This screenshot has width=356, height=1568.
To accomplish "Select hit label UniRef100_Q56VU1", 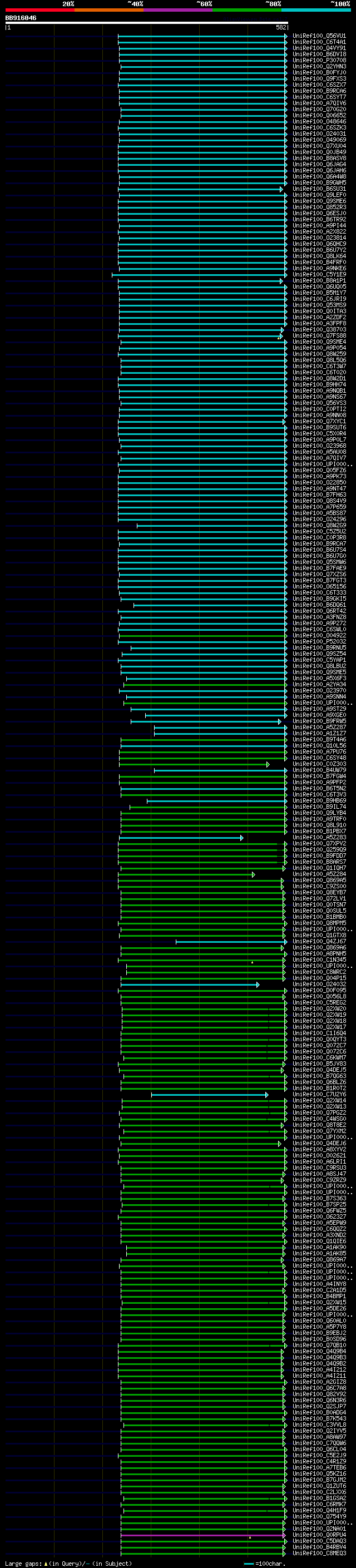I will (319, 36).
